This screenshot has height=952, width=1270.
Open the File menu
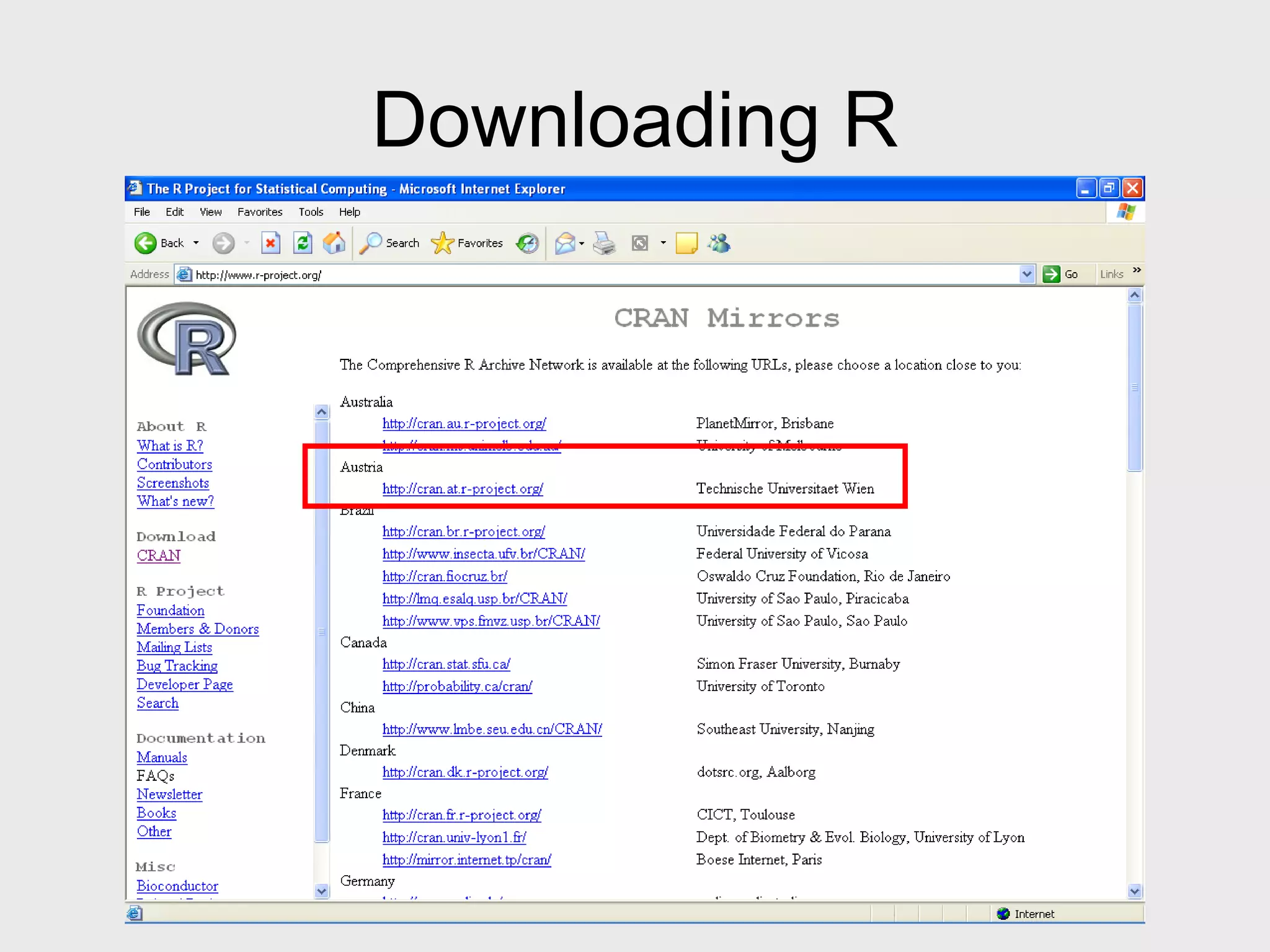tap(142, 212)
